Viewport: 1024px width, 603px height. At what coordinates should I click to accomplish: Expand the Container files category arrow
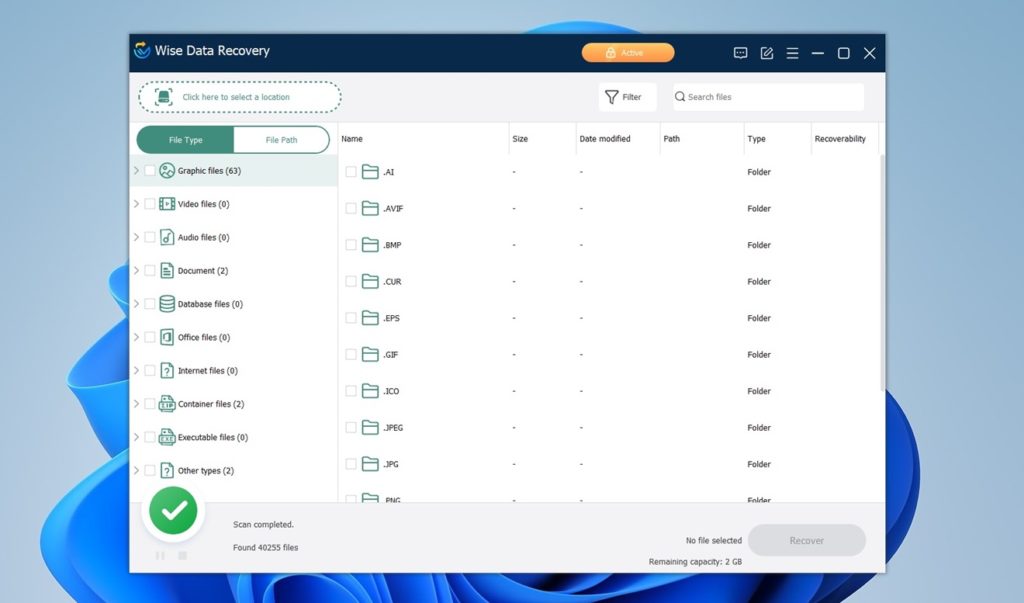tap(136, 404)
